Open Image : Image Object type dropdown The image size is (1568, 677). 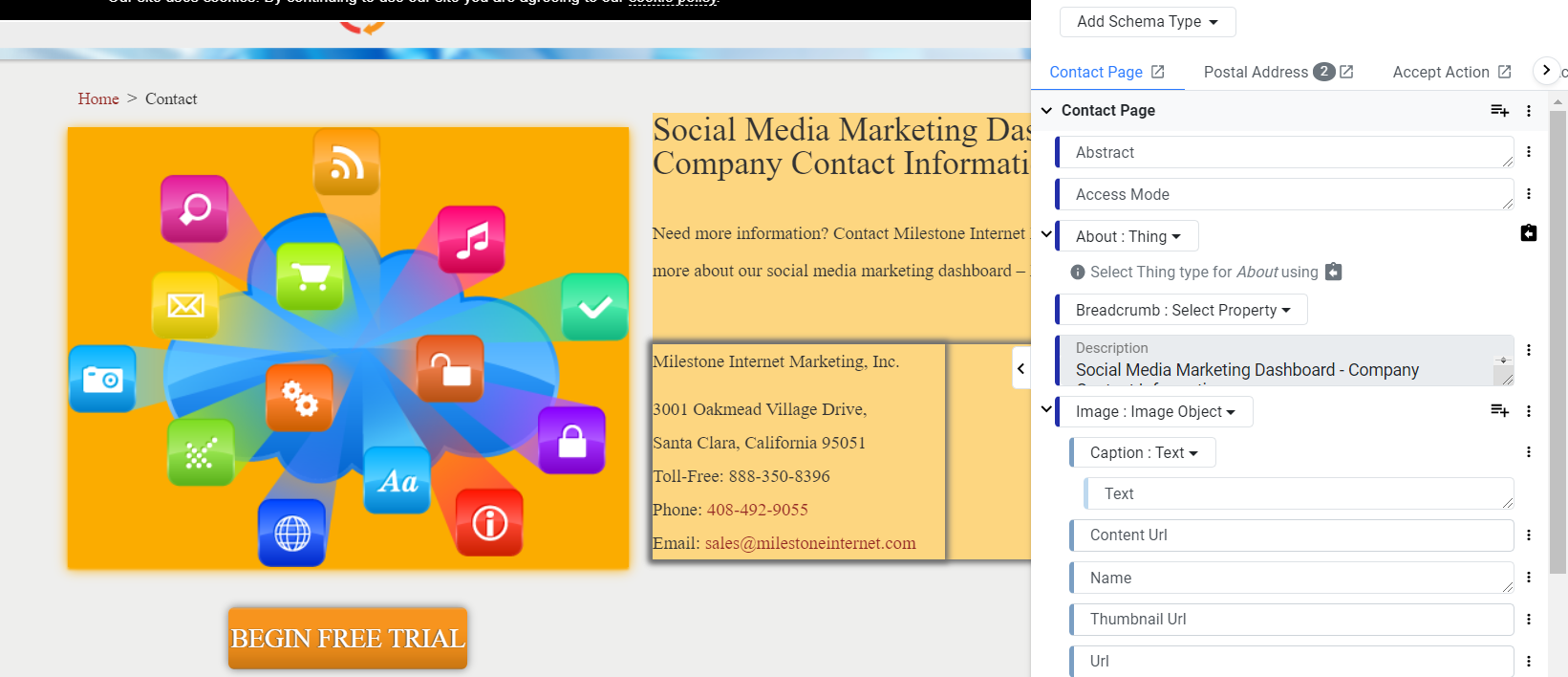1155,411
